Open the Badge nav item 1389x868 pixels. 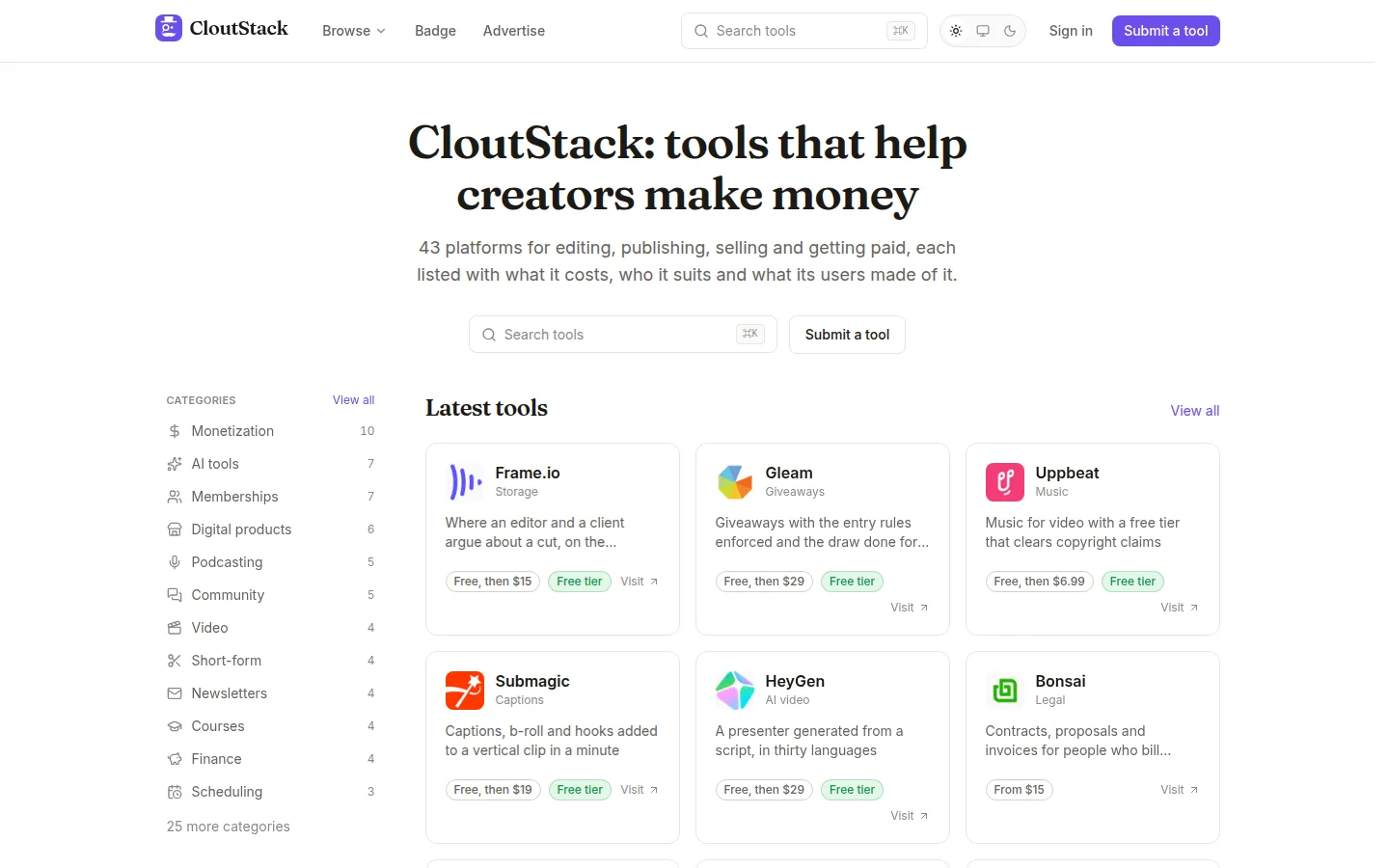[435, 31]
